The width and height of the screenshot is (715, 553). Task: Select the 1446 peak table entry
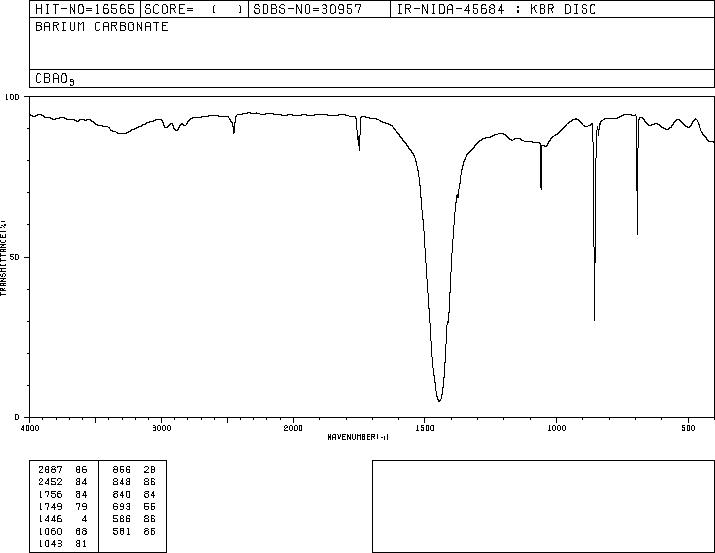click(x=63, y=519)
